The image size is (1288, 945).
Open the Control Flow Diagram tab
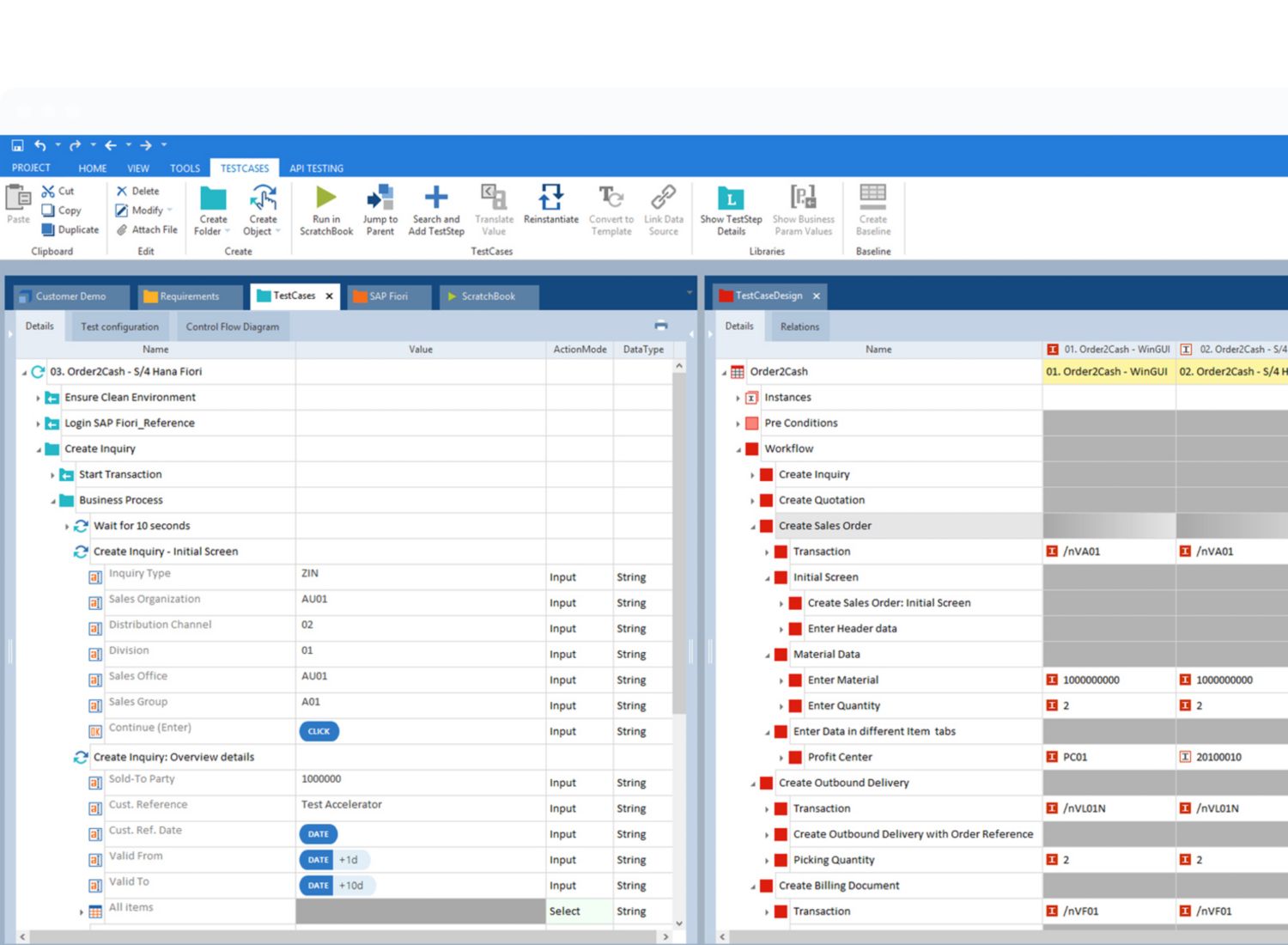[x=232, y=327]
